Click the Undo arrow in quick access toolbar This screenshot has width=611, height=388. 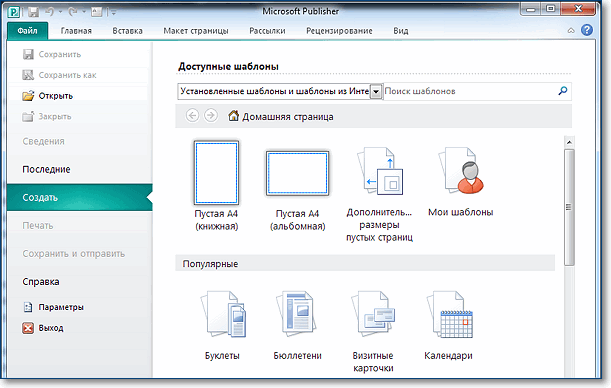(x=50, y=12)
